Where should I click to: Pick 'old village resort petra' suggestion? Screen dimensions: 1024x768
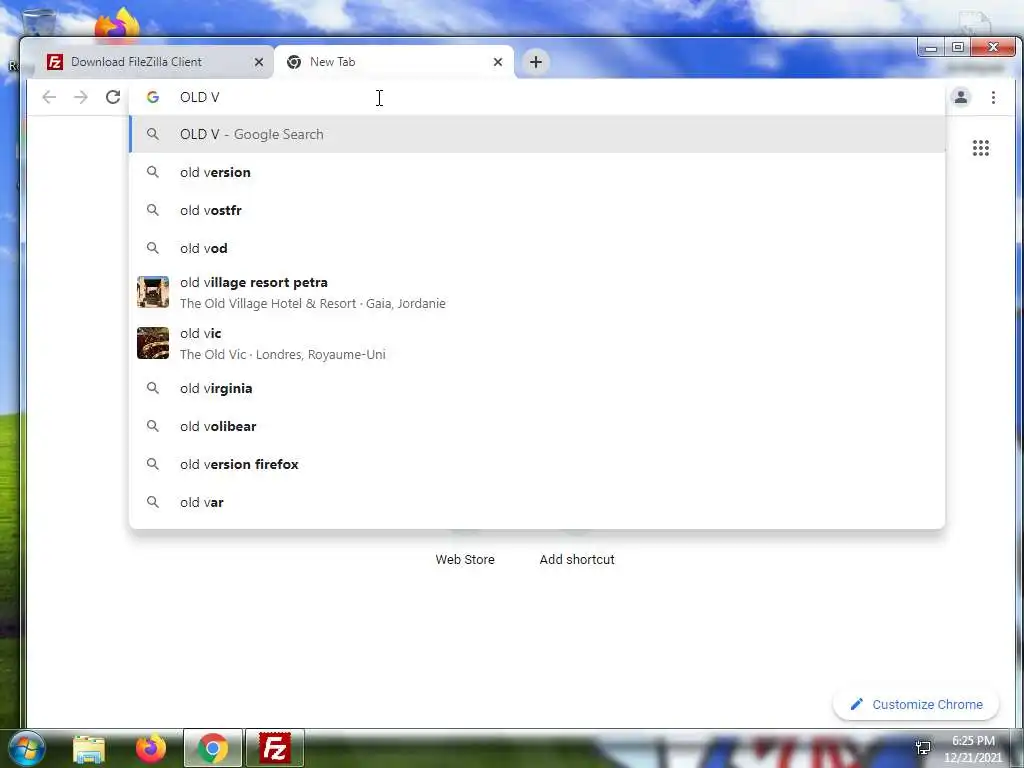(x=537, y=293)
